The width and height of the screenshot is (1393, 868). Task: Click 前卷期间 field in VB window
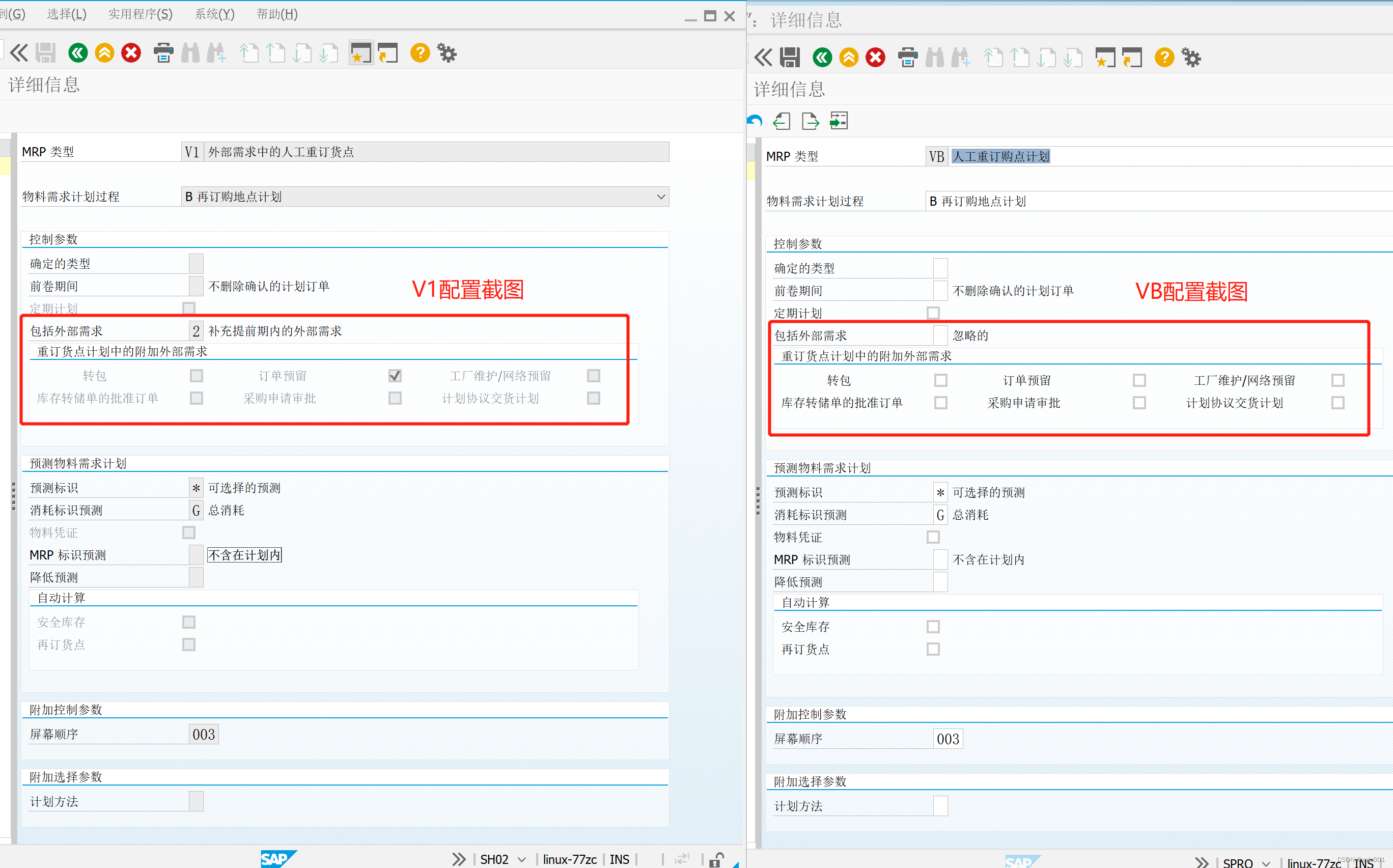coord(940,291)
